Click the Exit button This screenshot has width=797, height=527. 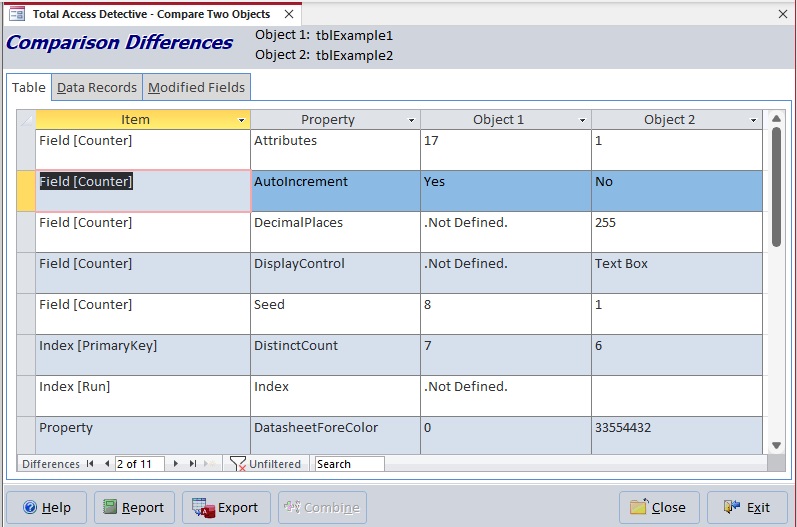747,507
